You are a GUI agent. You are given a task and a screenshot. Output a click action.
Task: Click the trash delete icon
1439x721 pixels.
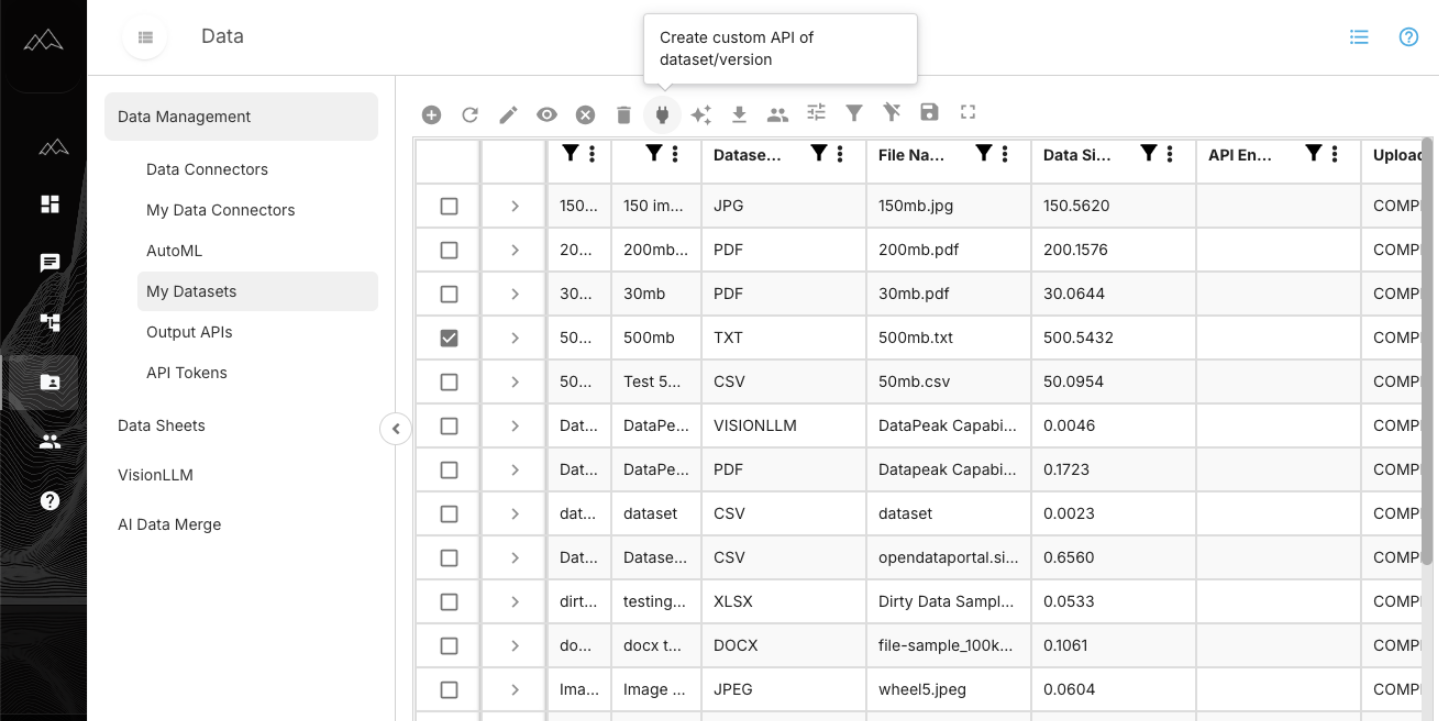(x=624, y=115)
